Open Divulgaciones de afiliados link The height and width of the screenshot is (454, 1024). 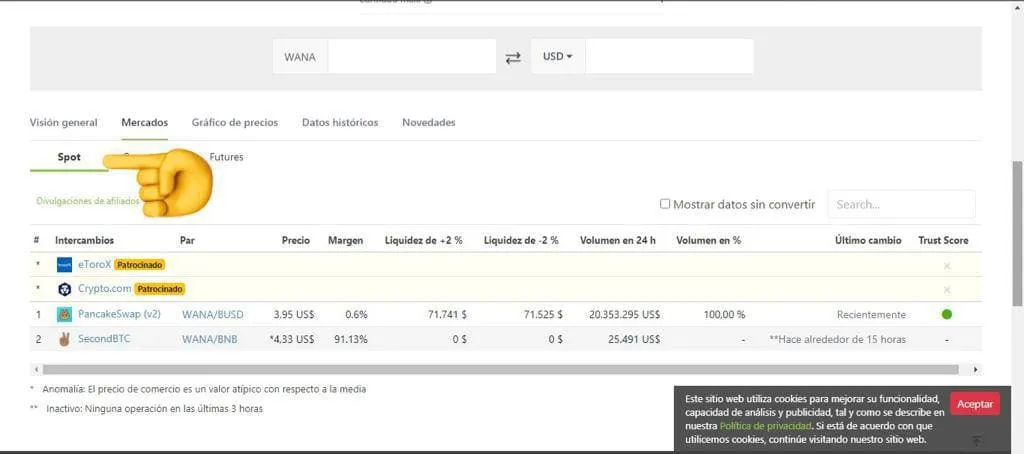click(x=88, y=201)
